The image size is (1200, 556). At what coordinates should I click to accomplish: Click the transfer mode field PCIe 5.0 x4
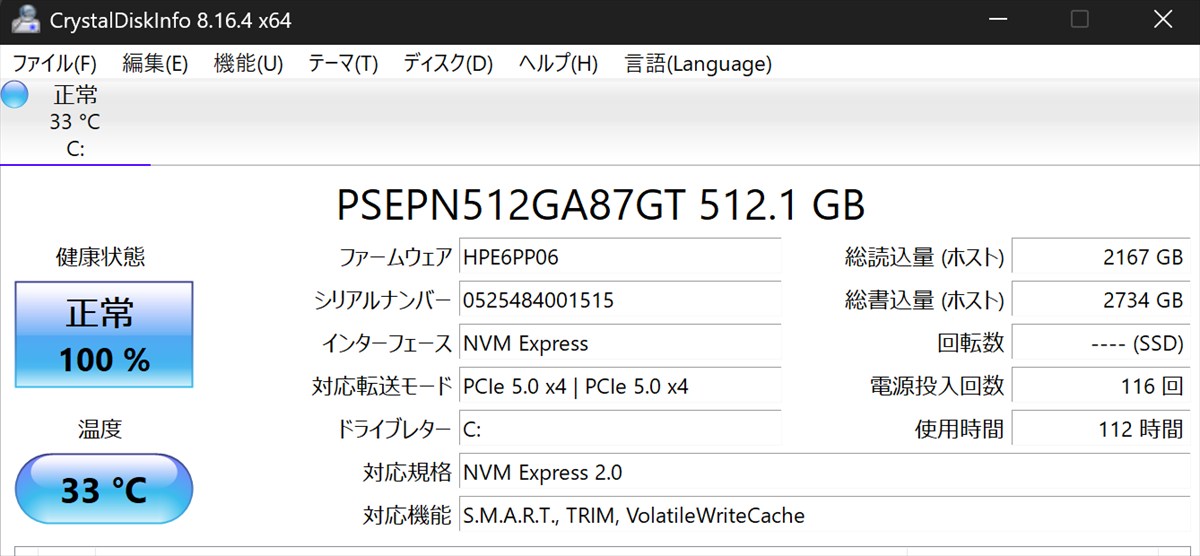click(x=620, y=386)
